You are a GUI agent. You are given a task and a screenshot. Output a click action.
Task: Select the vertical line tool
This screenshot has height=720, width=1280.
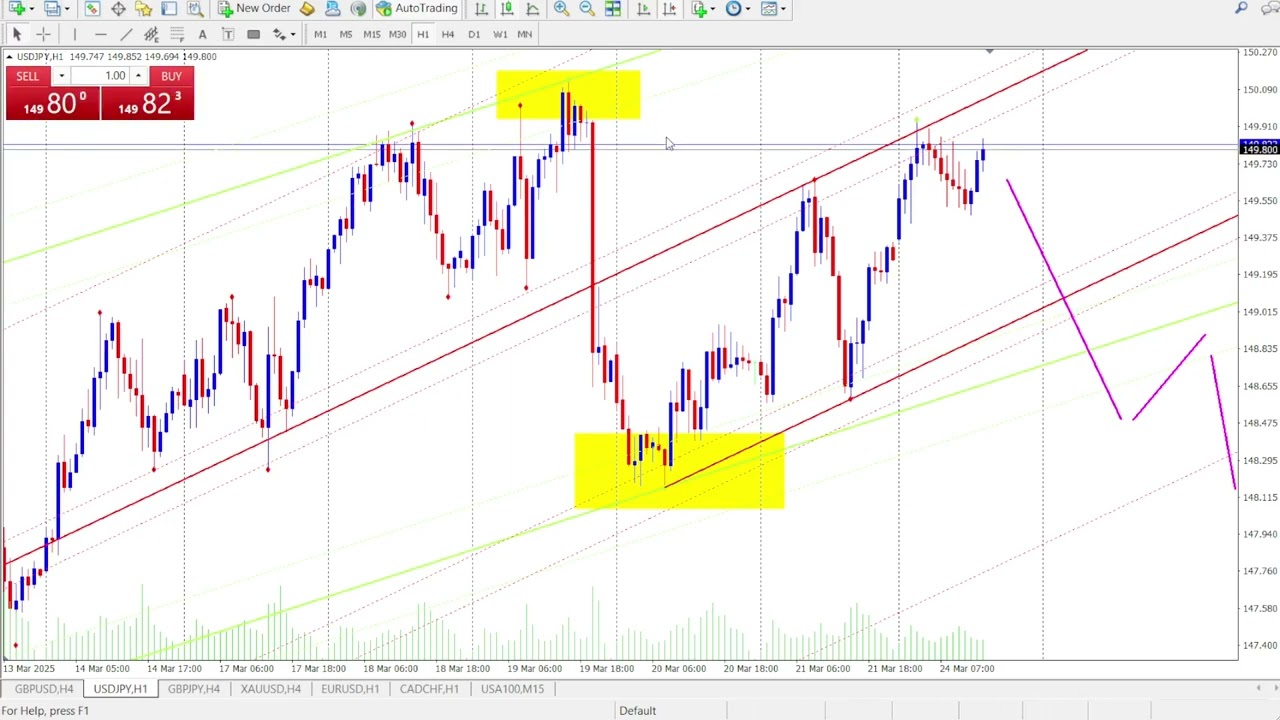point(75,34)
